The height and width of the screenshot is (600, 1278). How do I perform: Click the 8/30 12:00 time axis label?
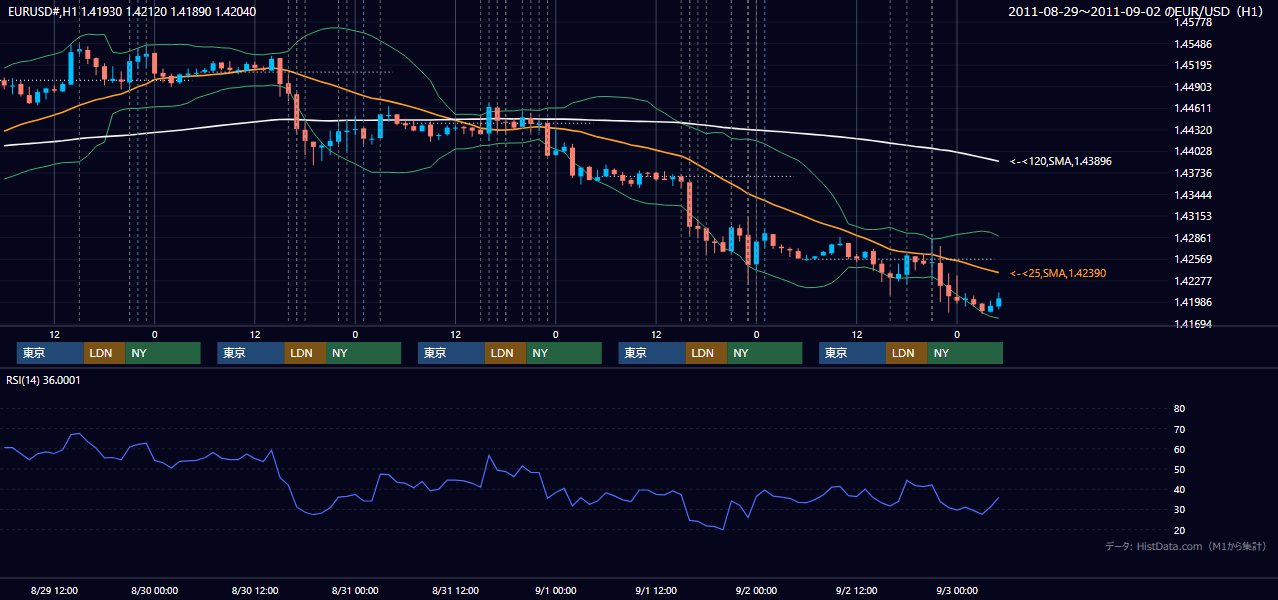tap(254, 591)
